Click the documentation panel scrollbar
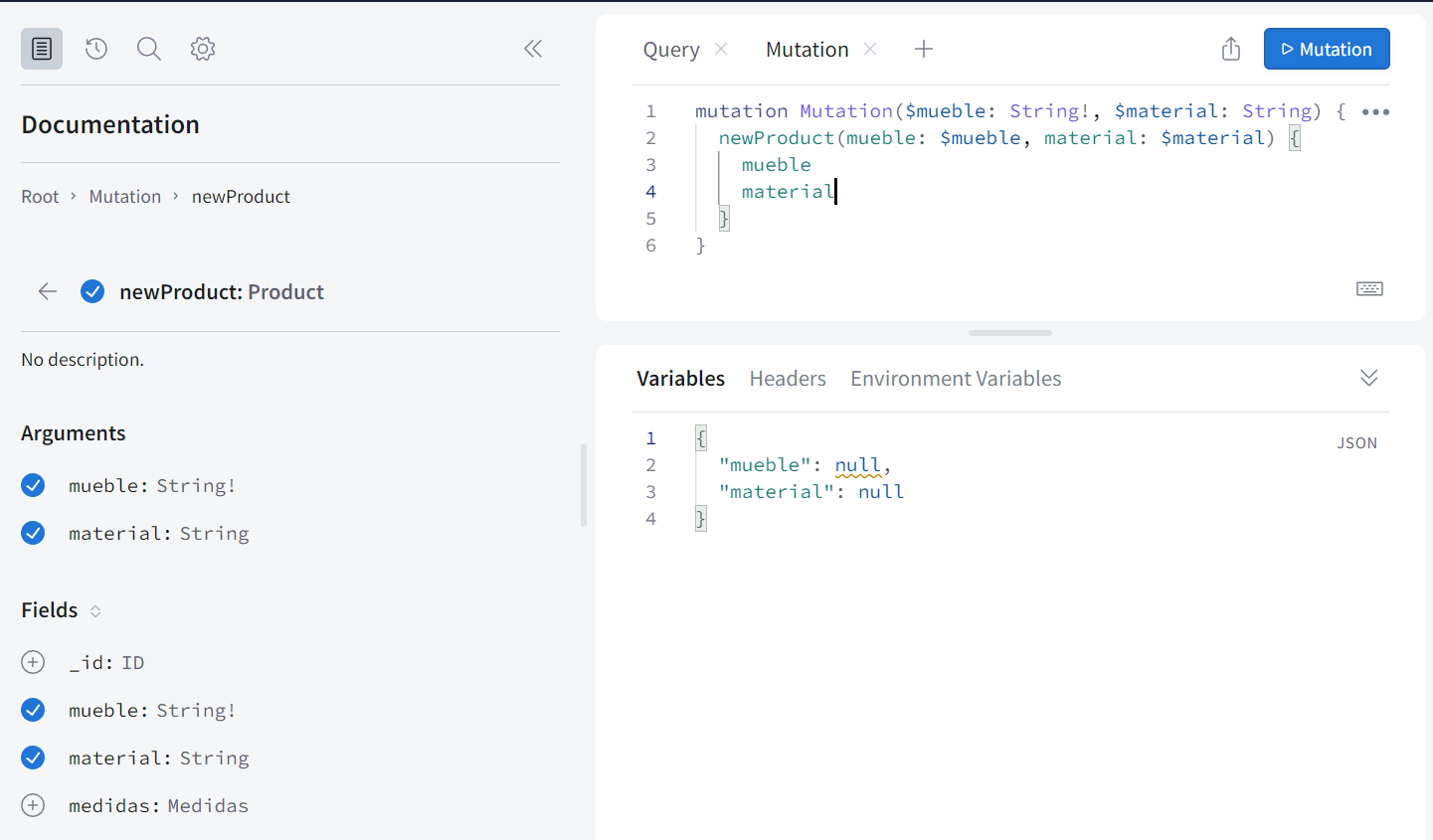Viewport: 1433px width, 840px height. click(x=584, y=485)
